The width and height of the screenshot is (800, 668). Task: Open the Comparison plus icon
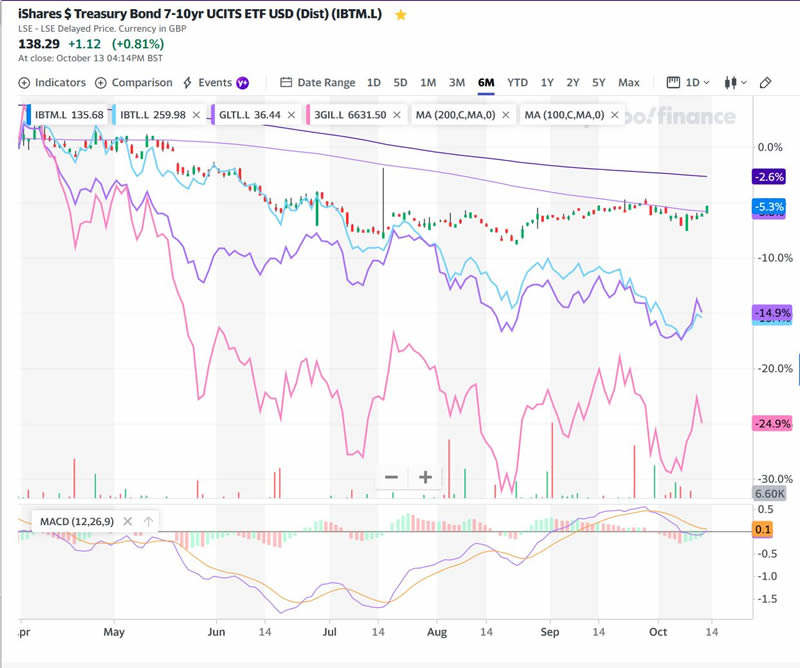click(101, 83)
